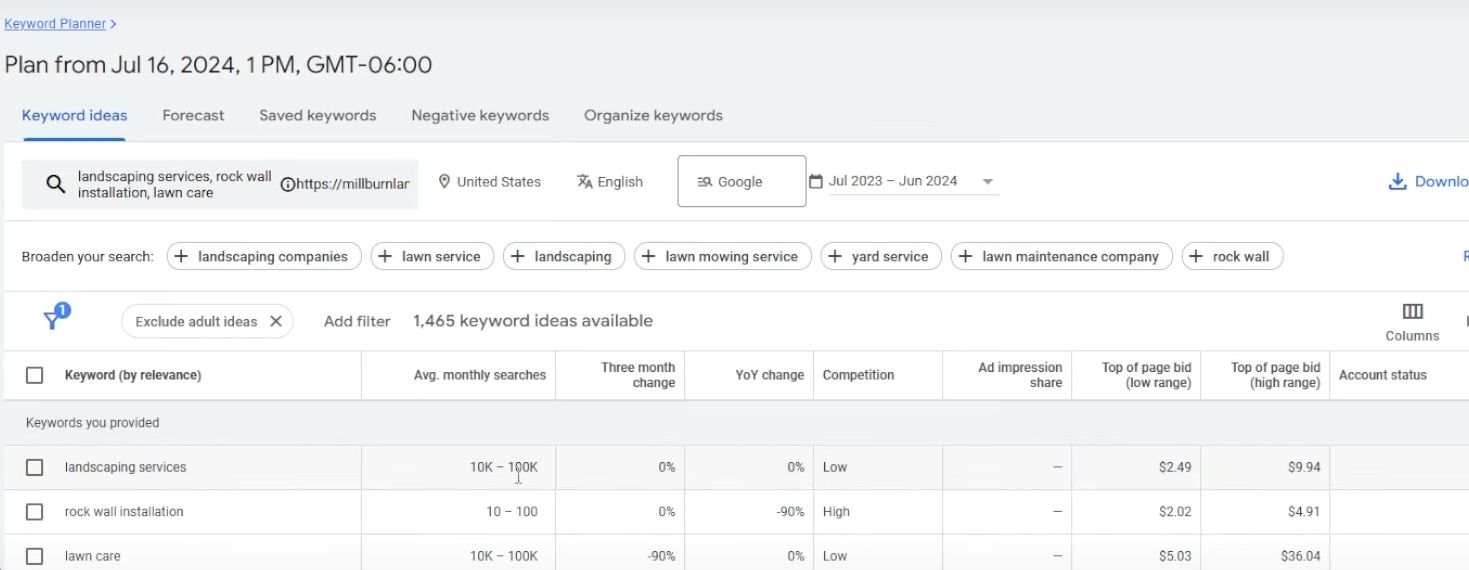
Task: Click '1,465 keyword ideas available' text
Action: pyautogui.click(x=533, y=321)
